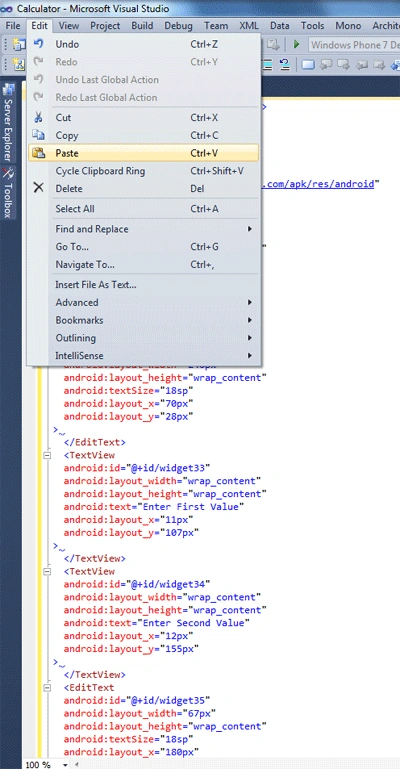Viewport: 400px width, 769px height.
Task: Choose Paste from the Edit menu
Action: click(x=144, y=153)
